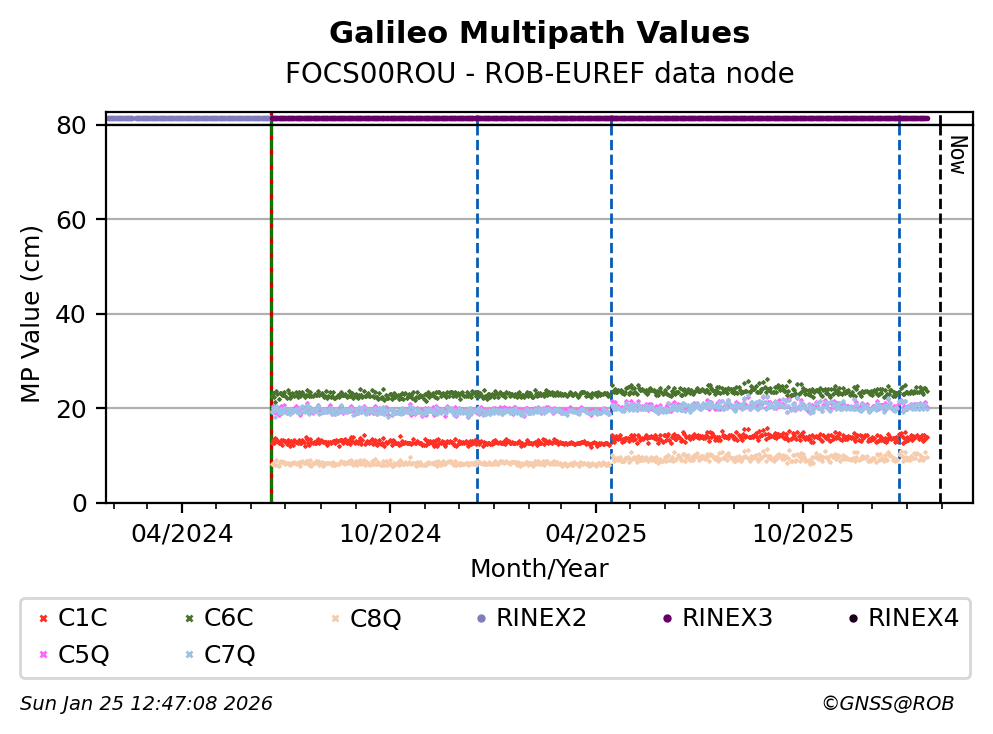This screenshot has width=993, height=734.
Task: Click the 04/2024 x-axis tick label
Action: click(182, 533)
